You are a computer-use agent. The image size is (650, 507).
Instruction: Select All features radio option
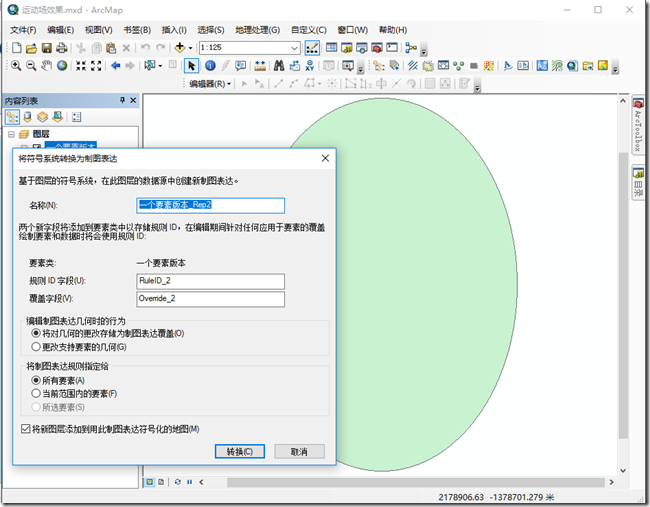point(58,381)
